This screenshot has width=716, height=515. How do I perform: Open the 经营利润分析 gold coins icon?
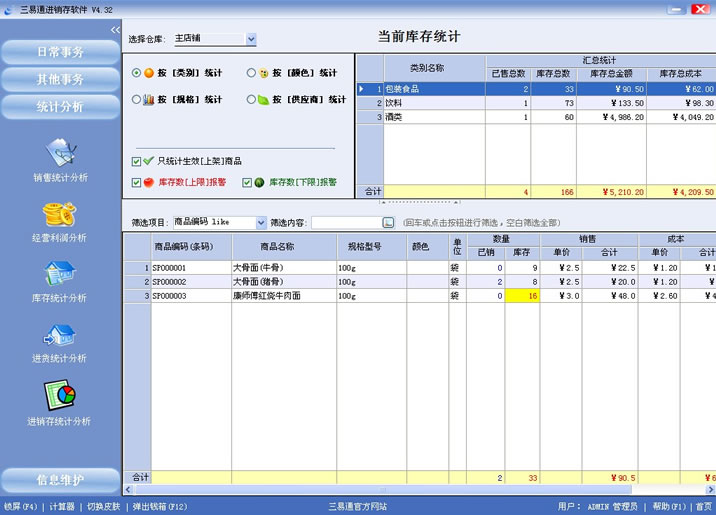pos(59,214)
